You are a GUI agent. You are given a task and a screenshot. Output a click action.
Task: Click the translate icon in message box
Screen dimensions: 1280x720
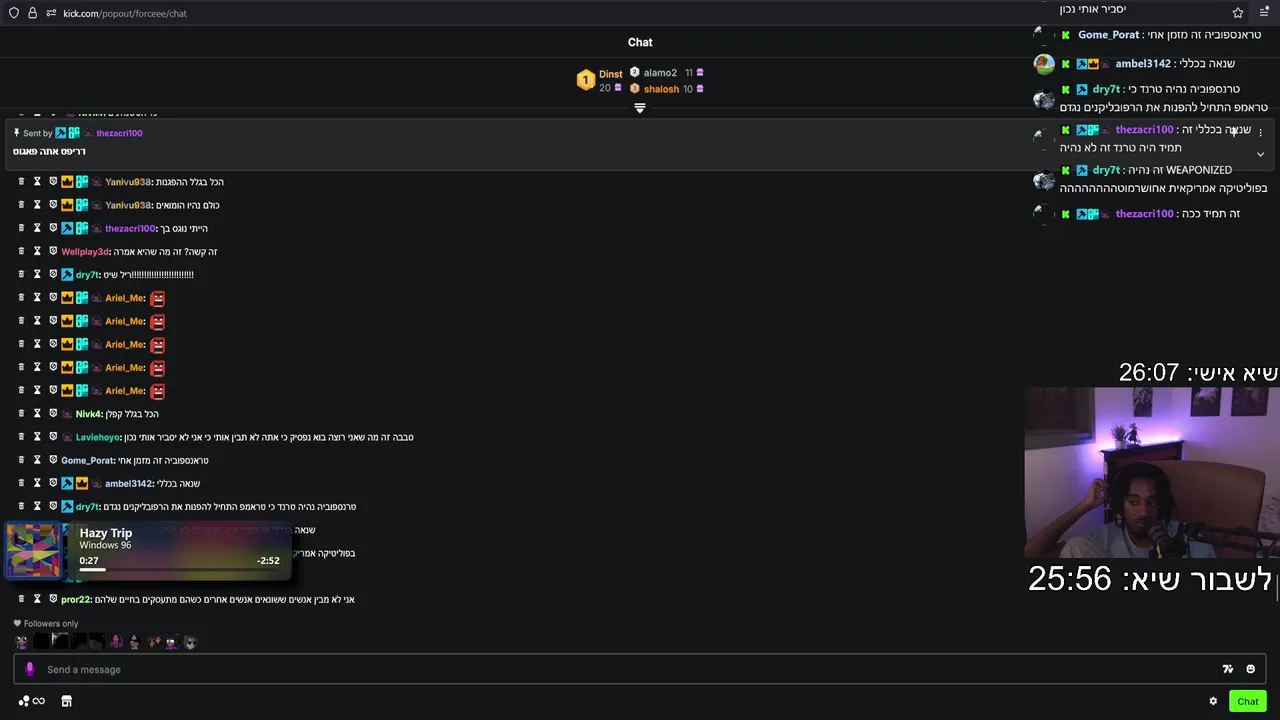[x=1228, y=669]
